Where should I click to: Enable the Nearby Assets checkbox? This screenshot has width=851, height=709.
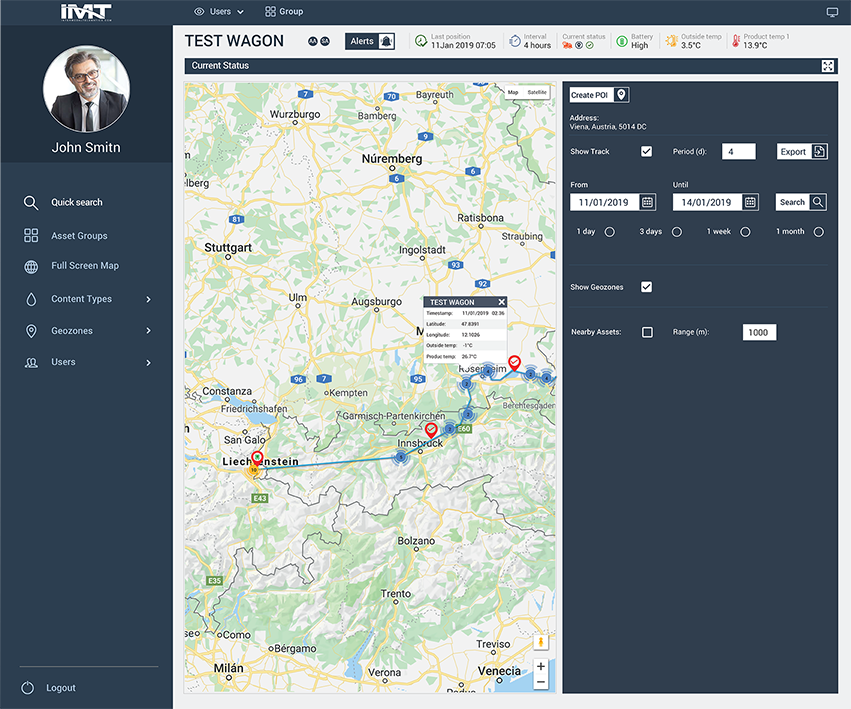coord(647,332)
